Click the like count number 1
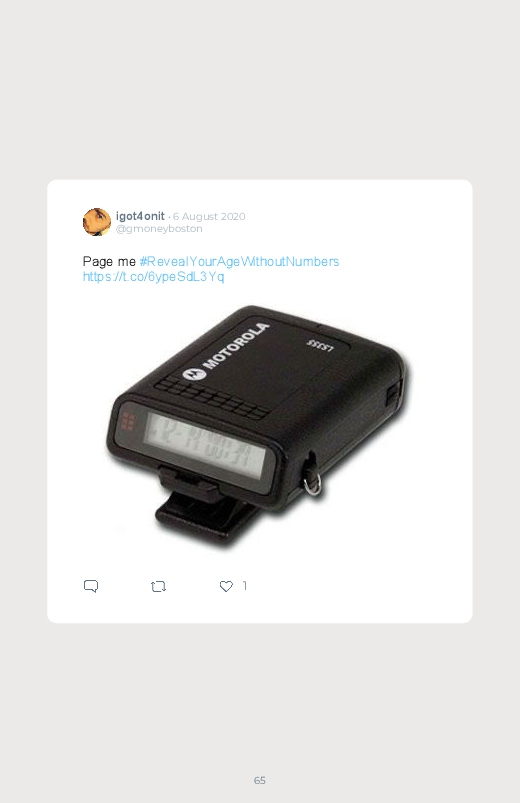The width and height of the screenshot is (520, 803). (245, 585)
